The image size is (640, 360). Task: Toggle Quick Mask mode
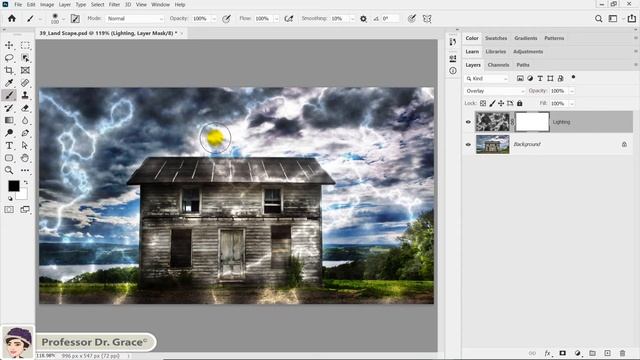[9, 209]
